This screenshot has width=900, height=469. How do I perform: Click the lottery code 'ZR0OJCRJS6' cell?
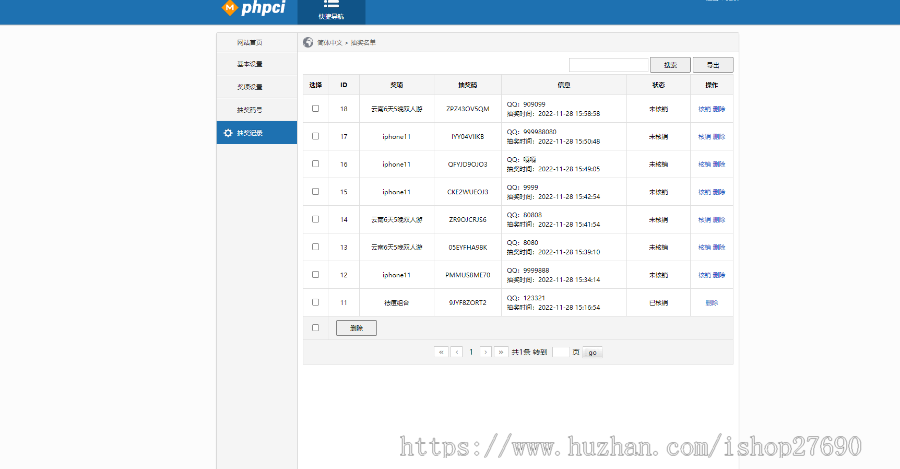click(x=468, y=220)
